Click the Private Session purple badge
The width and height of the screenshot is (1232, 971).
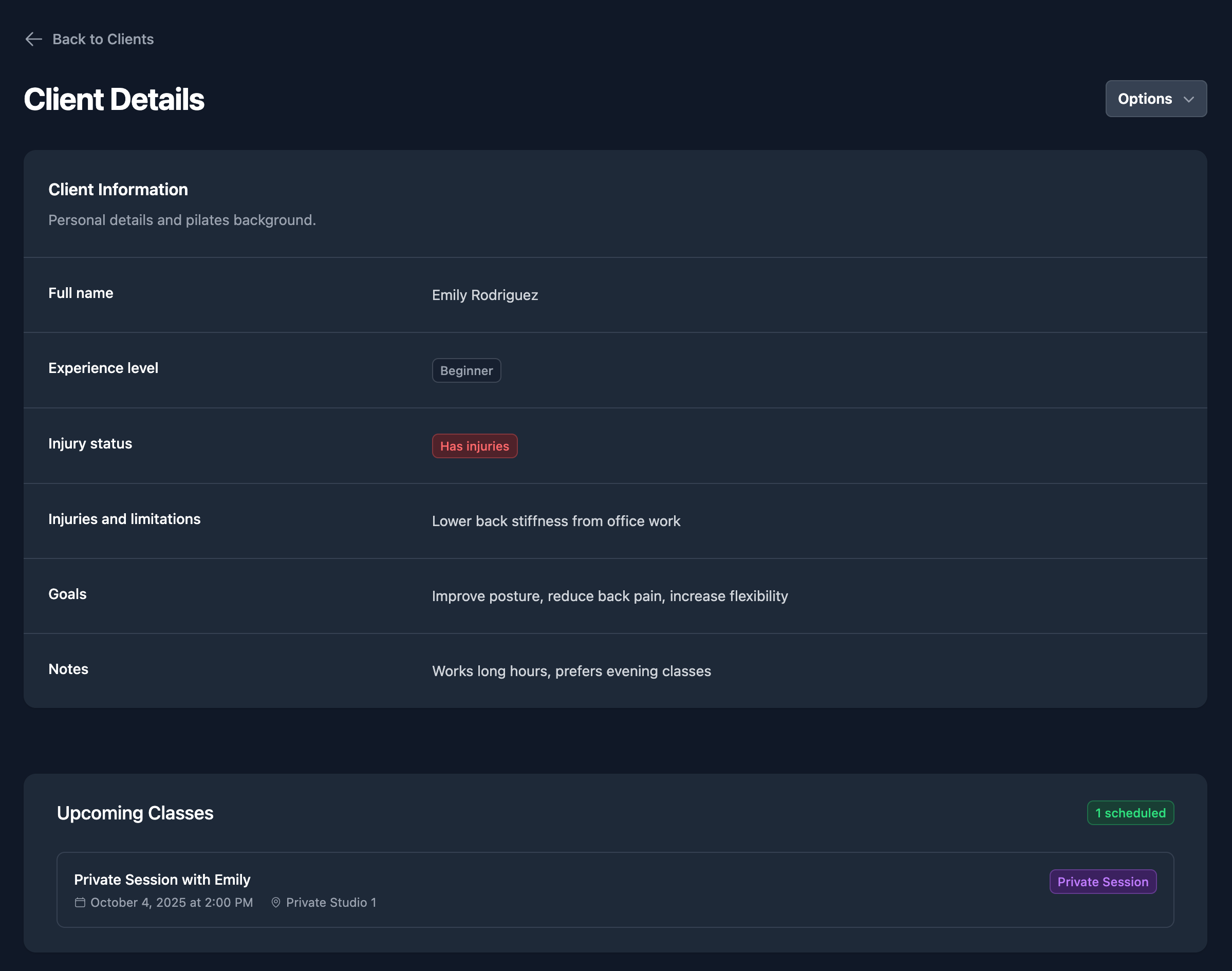pos(1103,882)
